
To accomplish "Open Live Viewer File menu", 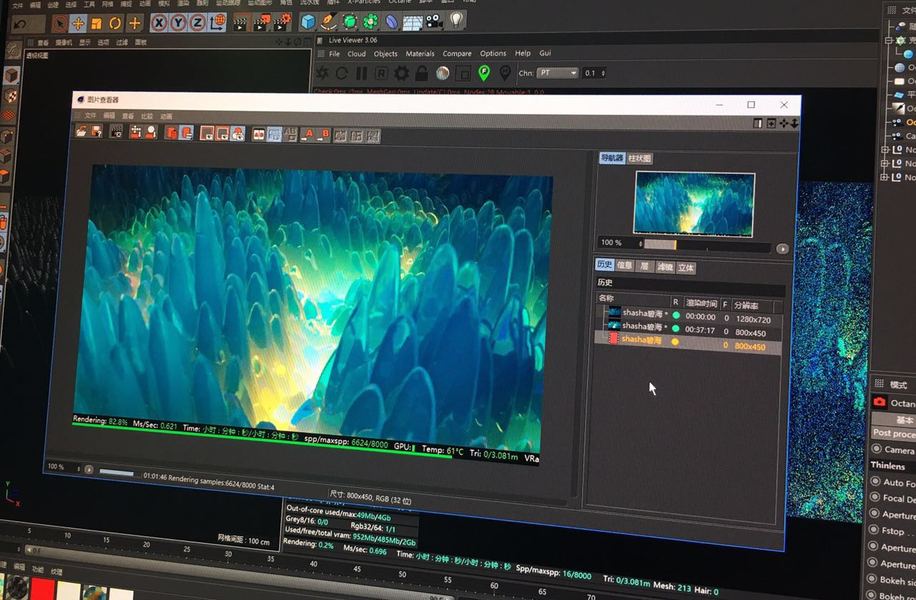I will tap(334, 54).
